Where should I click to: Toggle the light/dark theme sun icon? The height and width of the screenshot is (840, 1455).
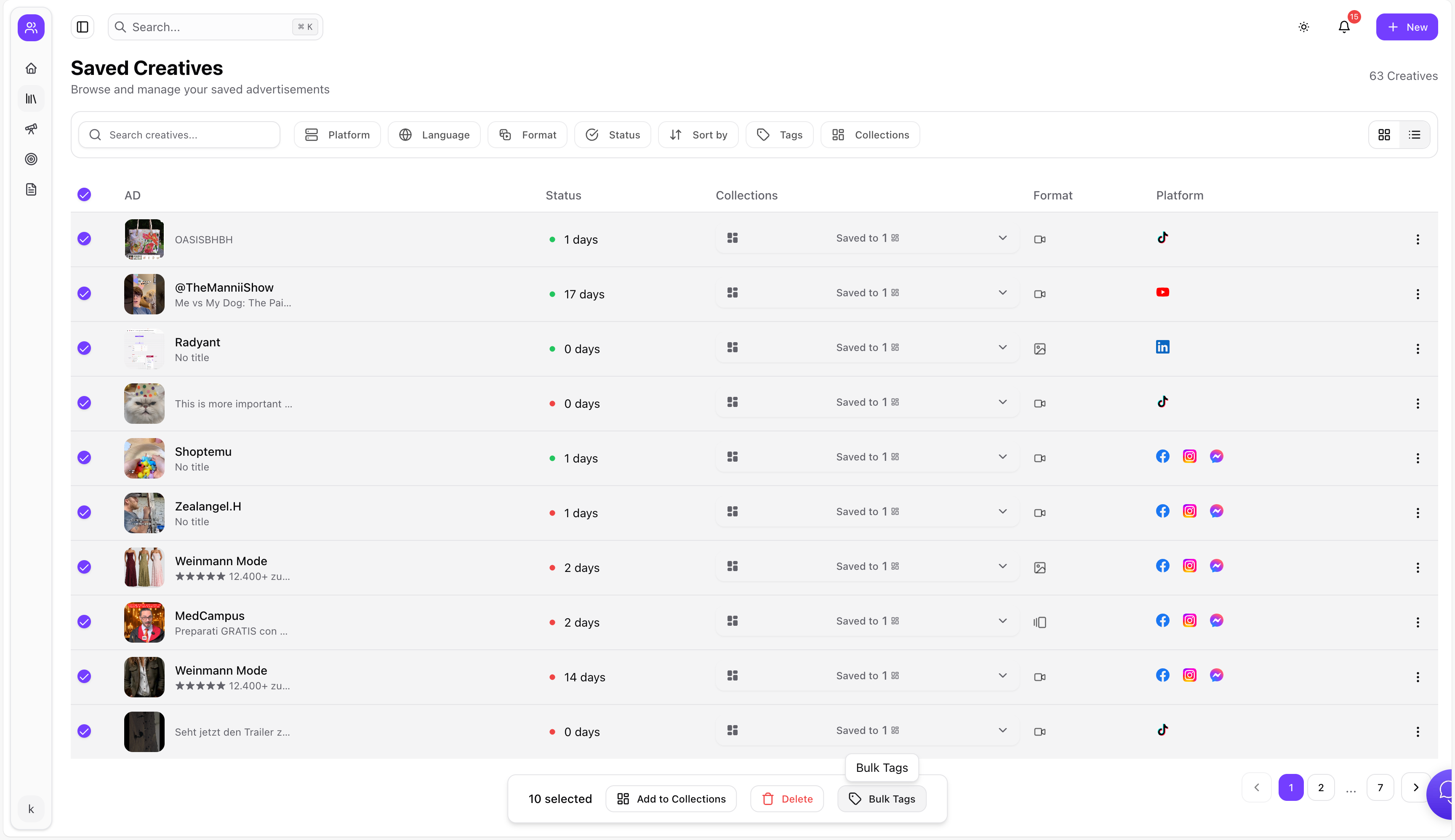point(1304,27)
